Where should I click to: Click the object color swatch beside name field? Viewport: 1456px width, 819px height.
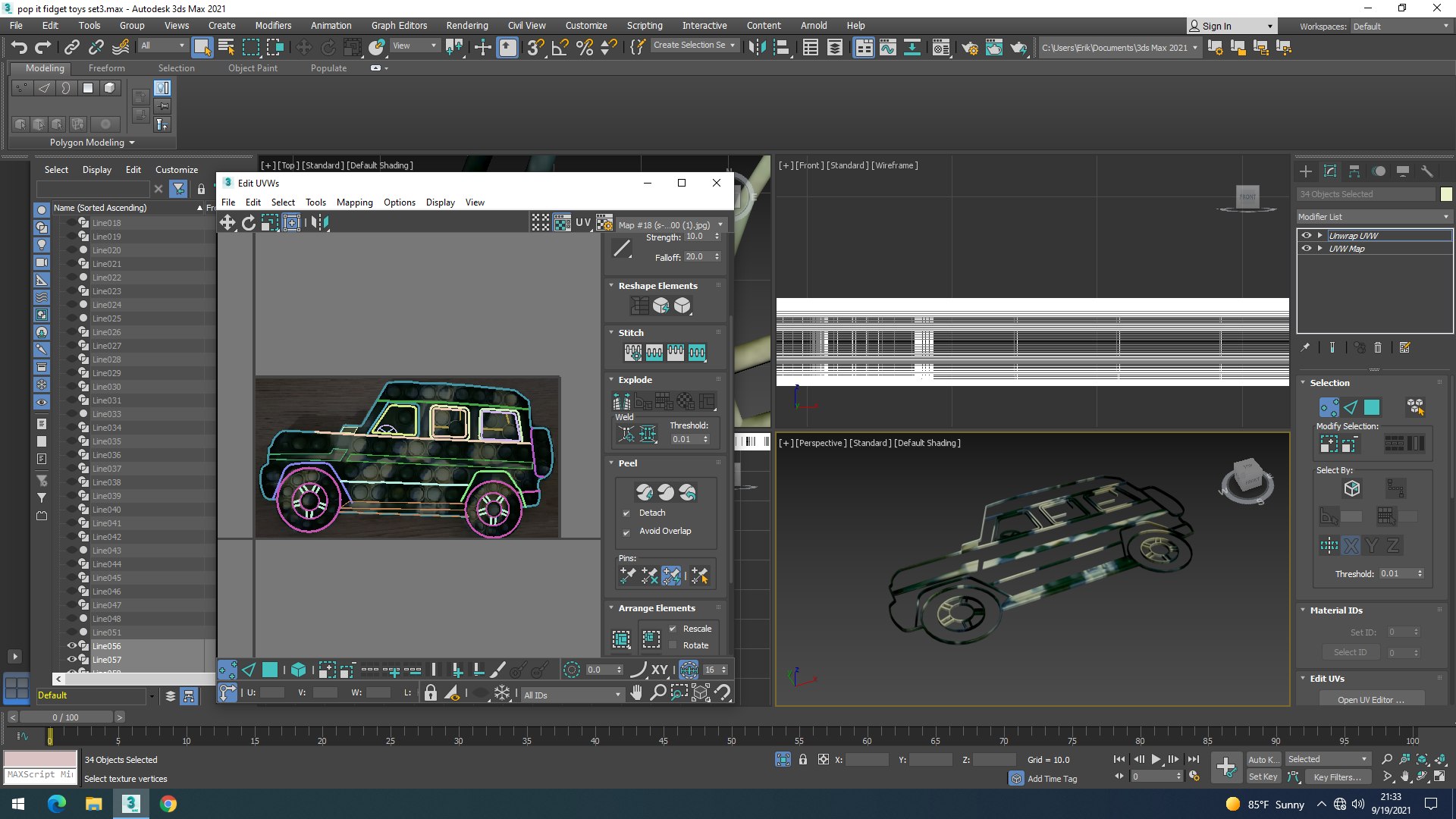(1446, 194)
